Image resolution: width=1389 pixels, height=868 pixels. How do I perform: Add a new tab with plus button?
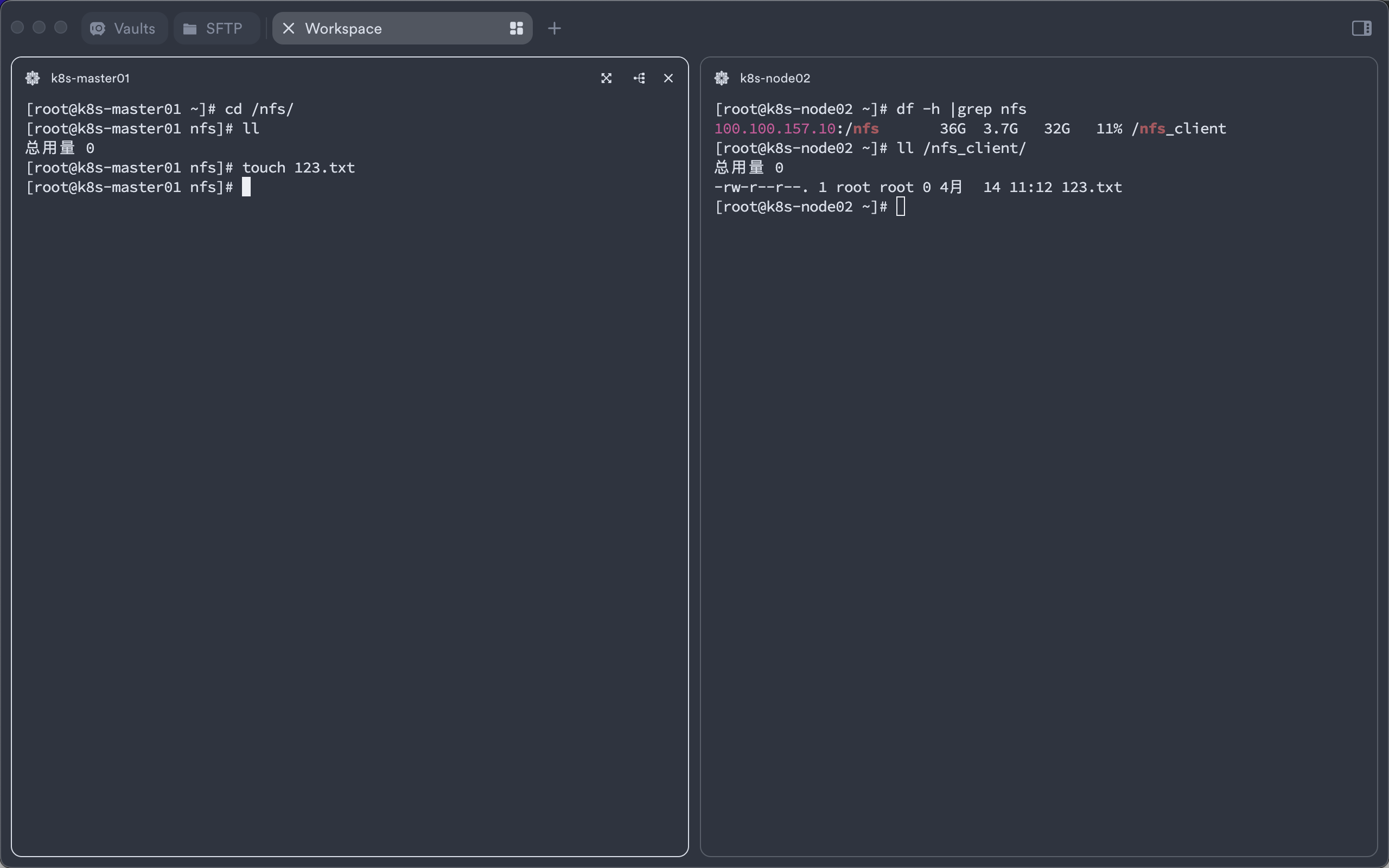pos(555,28)
